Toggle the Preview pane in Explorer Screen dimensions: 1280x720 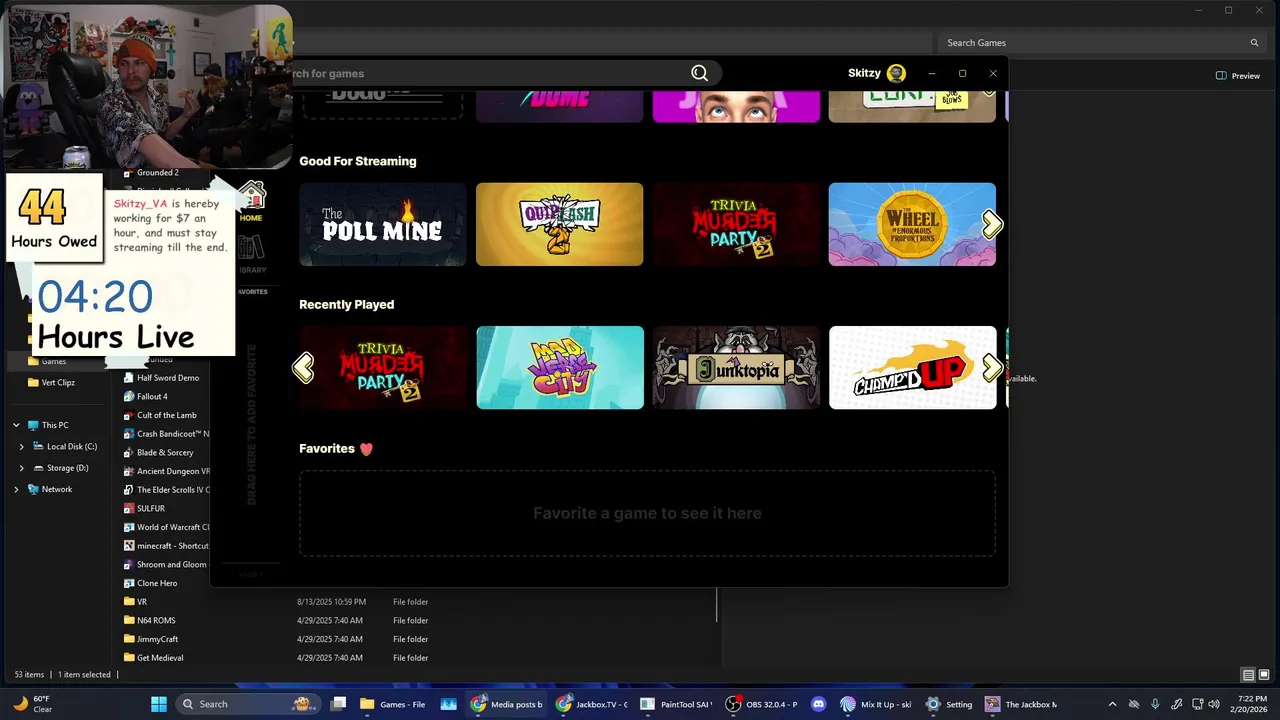click(x=1238, y=76)
